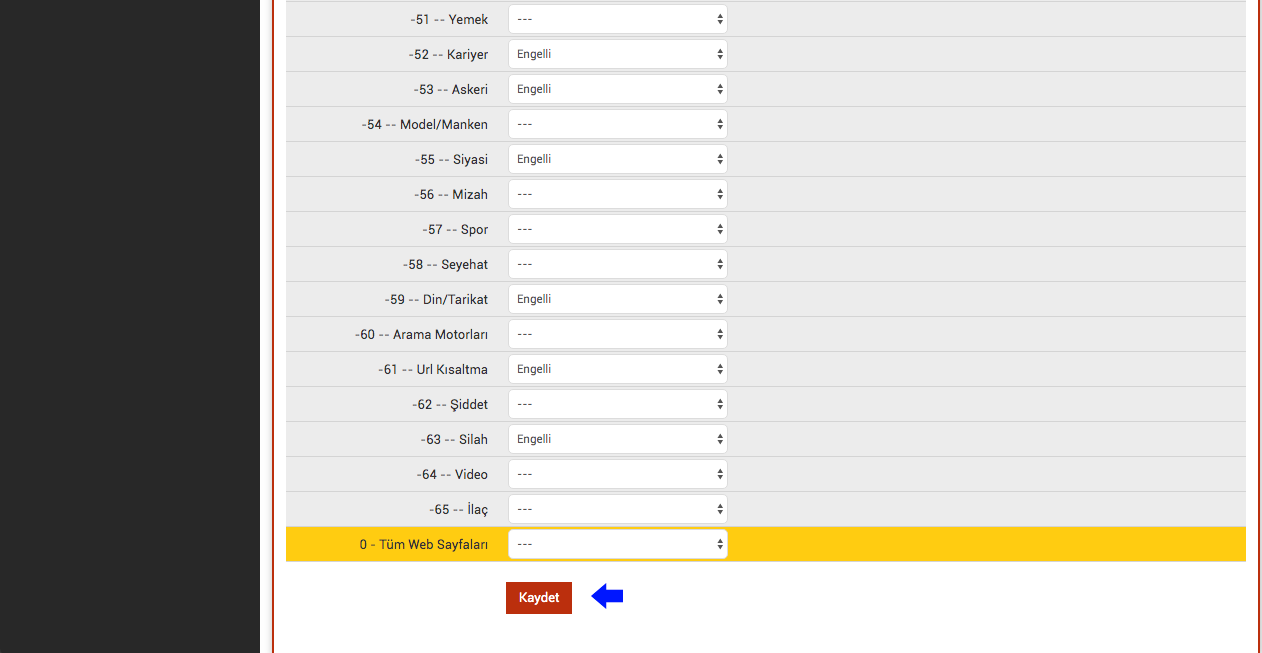The width and height of the screenshot is (1262, 653).
Task: Expand the Model/Manken dropdown
Action: pos(618,124)
